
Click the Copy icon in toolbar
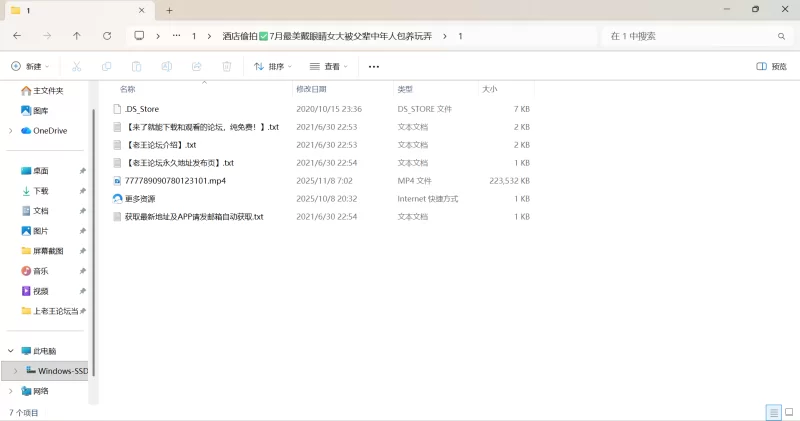[106, 66]
